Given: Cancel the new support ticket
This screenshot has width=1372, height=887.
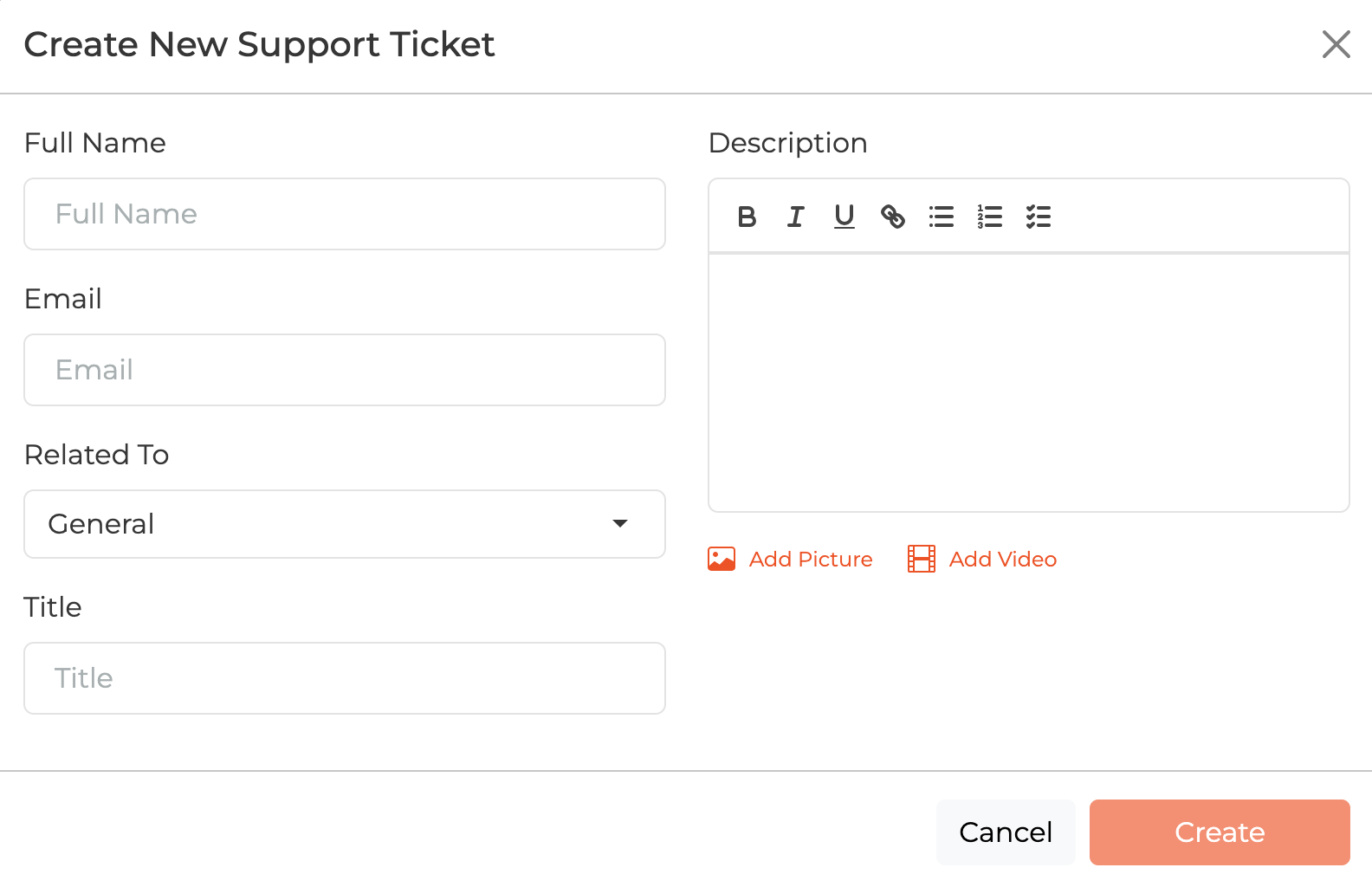Looking at the screenshot, I should coord(1005,832).
